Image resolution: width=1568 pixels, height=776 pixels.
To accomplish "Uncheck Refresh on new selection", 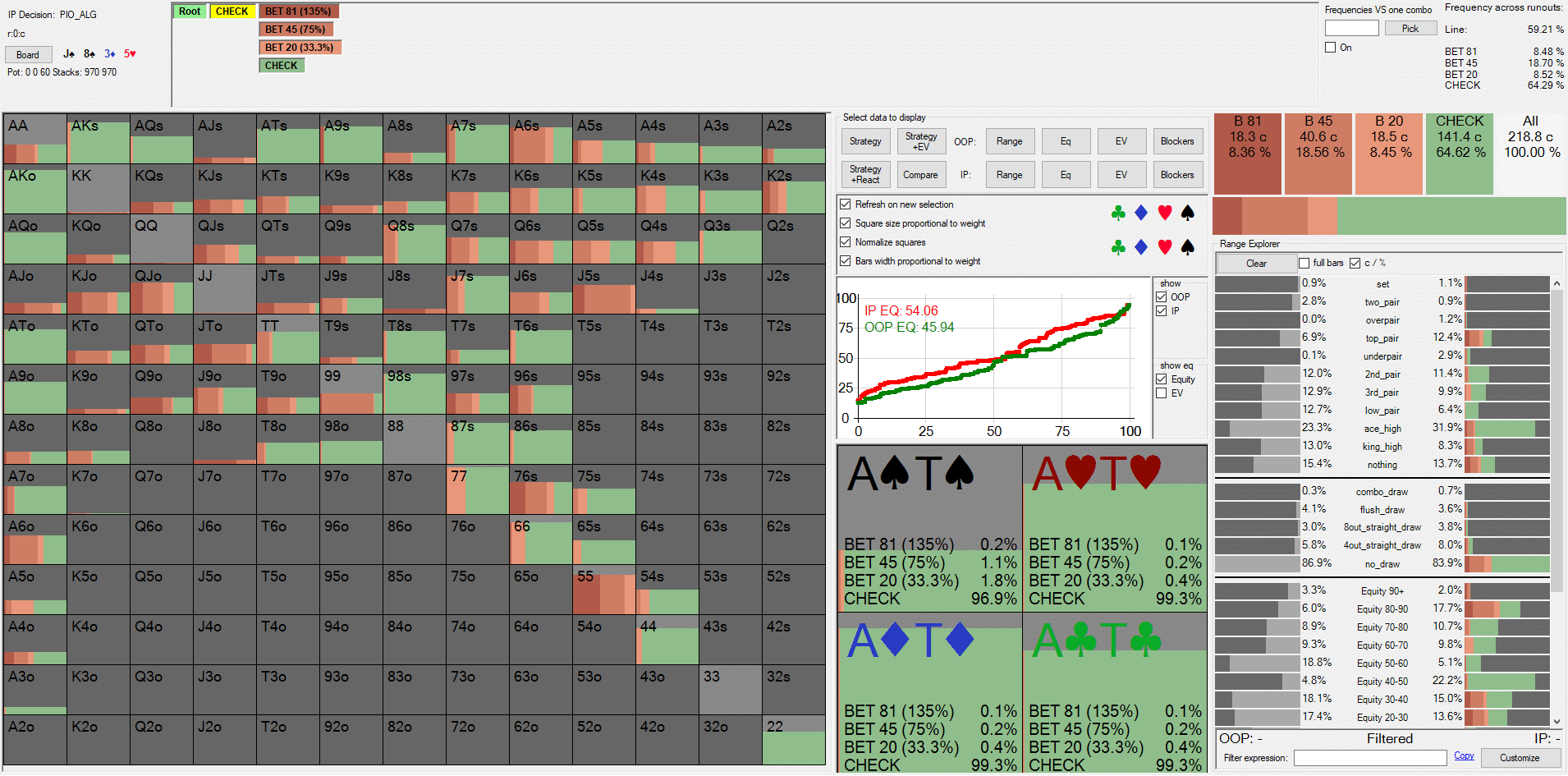I will [846, 204].
